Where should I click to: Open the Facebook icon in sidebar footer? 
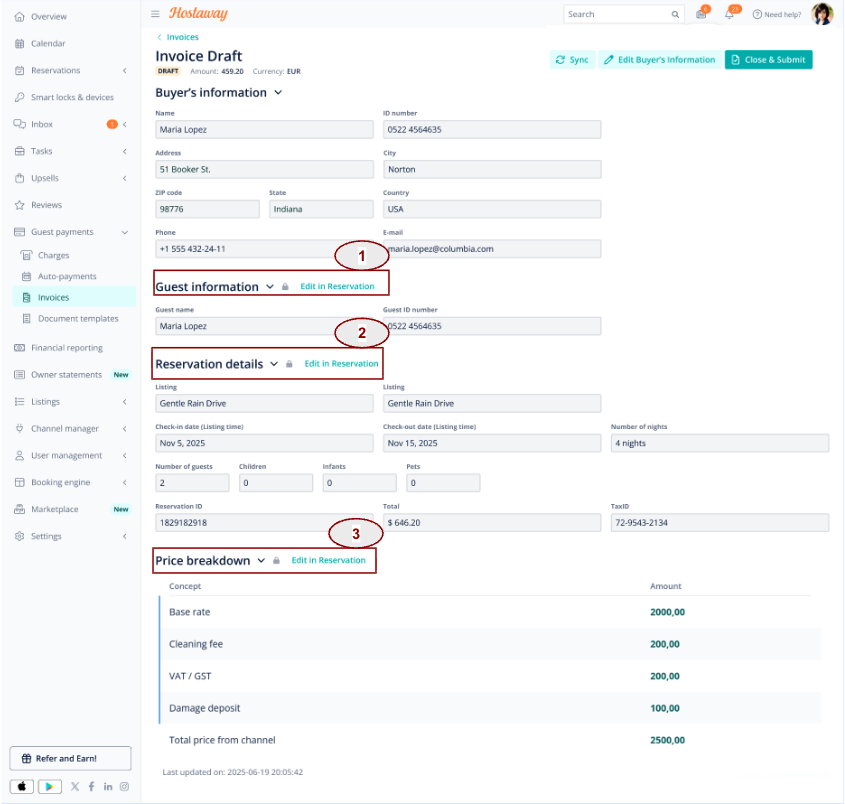click(92, 787)
